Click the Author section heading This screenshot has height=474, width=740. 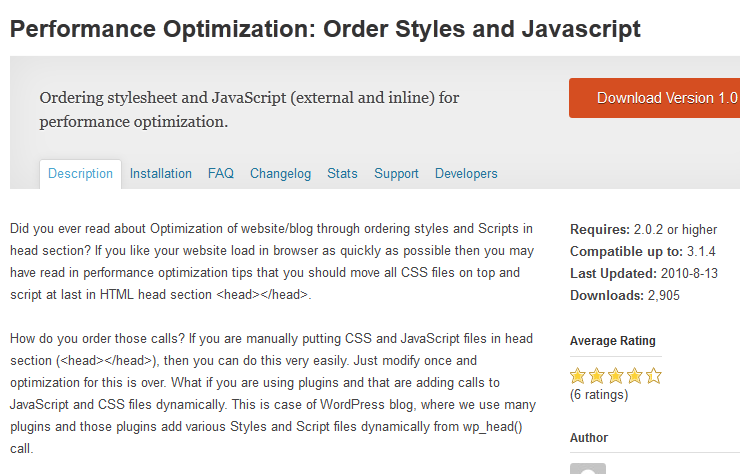[589, 438]
